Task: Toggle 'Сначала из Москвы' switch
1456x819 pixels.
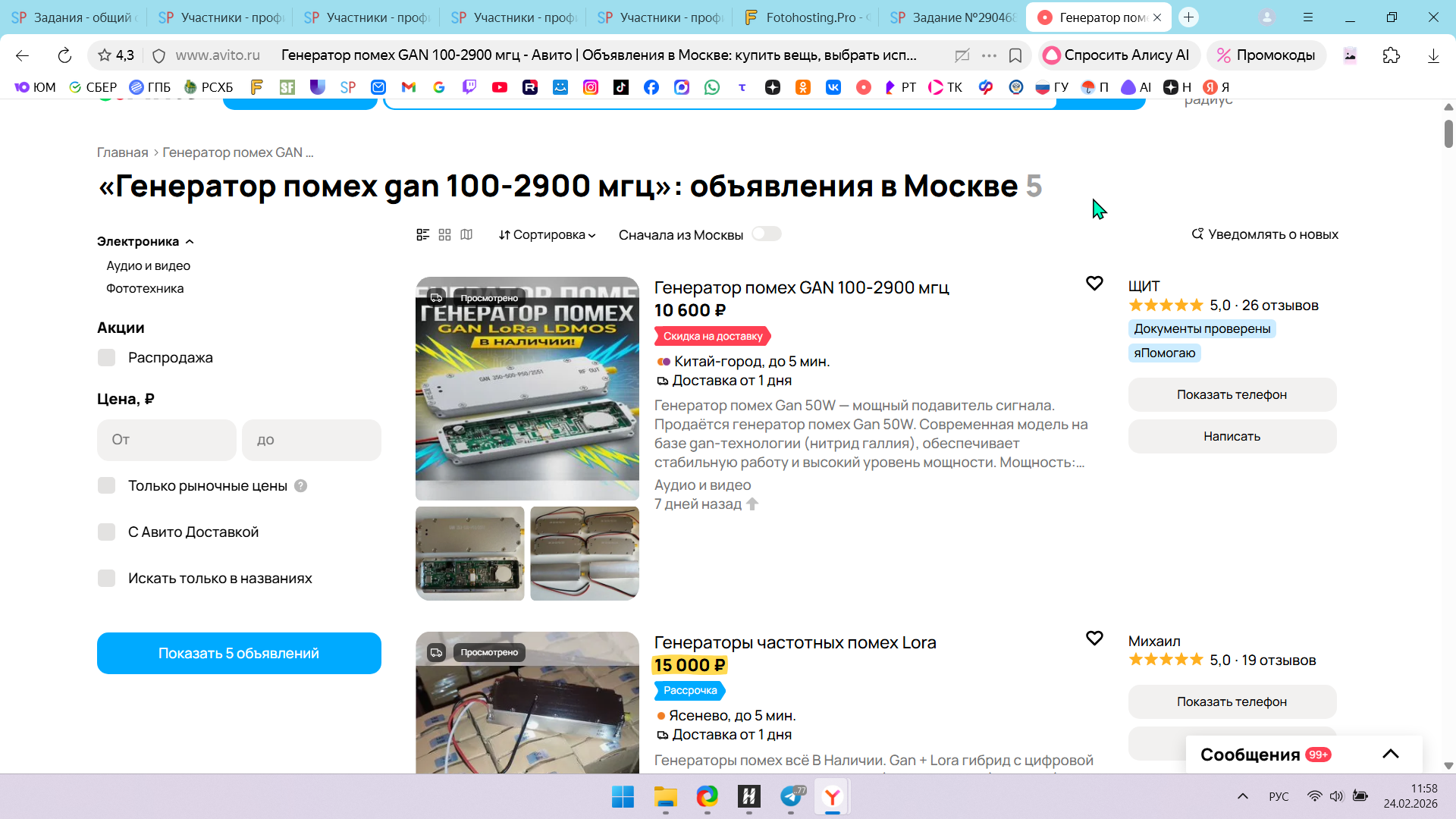Action: pos(766,234)
